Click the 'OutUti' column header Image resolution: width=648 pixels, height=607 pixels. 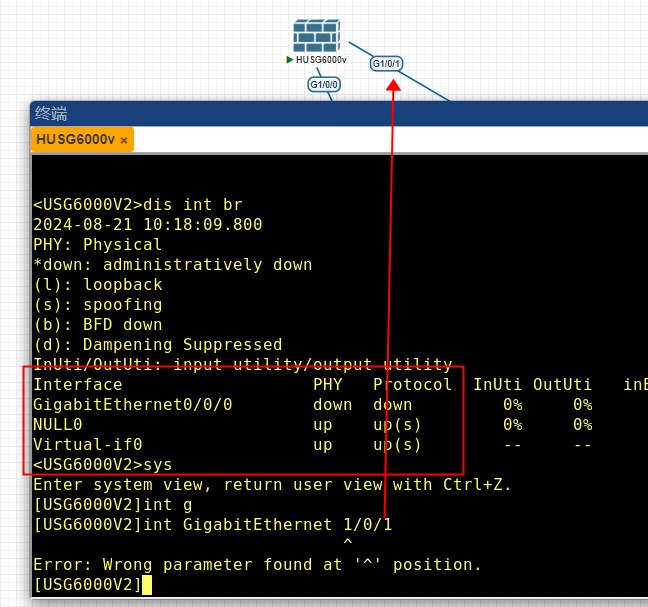click(x=562, y=384)
